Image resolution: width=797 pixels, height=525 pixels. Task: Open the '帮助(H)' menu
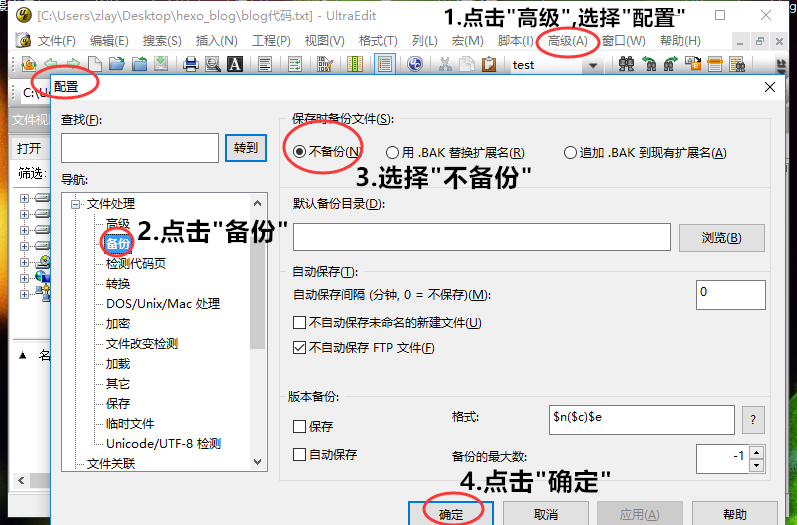click(680, 41)
